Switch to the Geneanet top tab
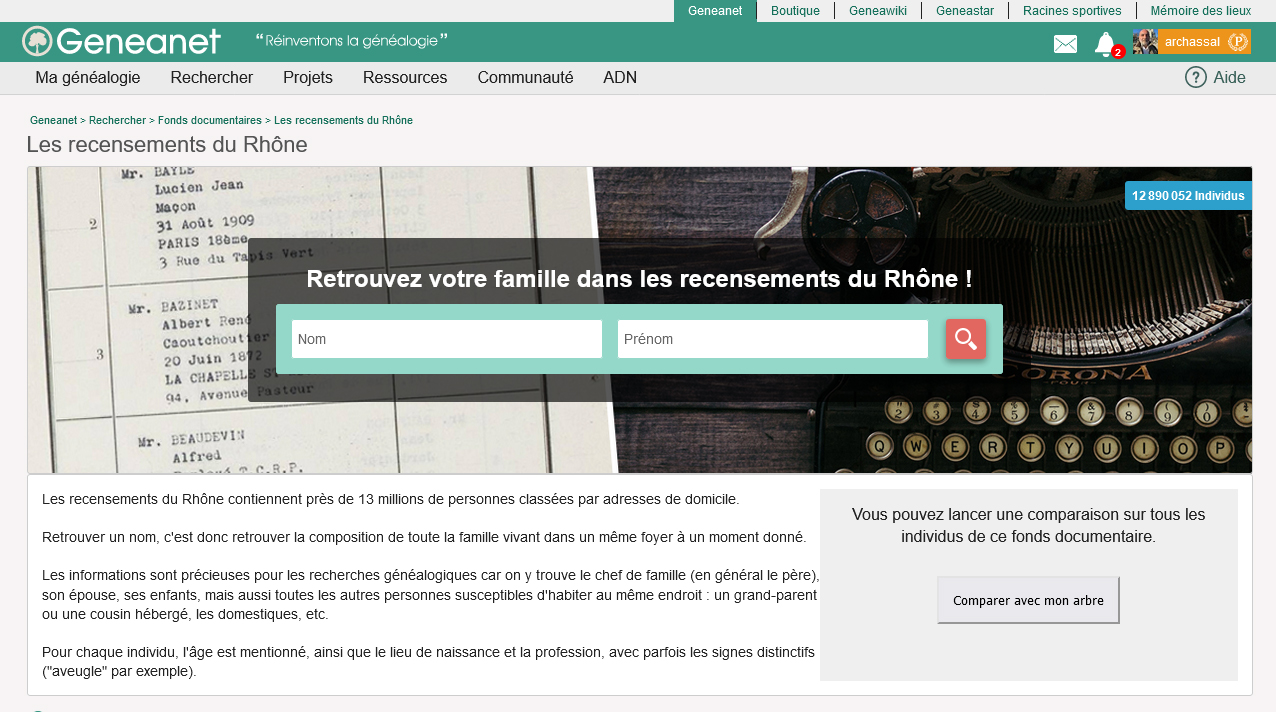Viewport: 1276px width, 712px height. pyautogui.click(x=715, y=11)
